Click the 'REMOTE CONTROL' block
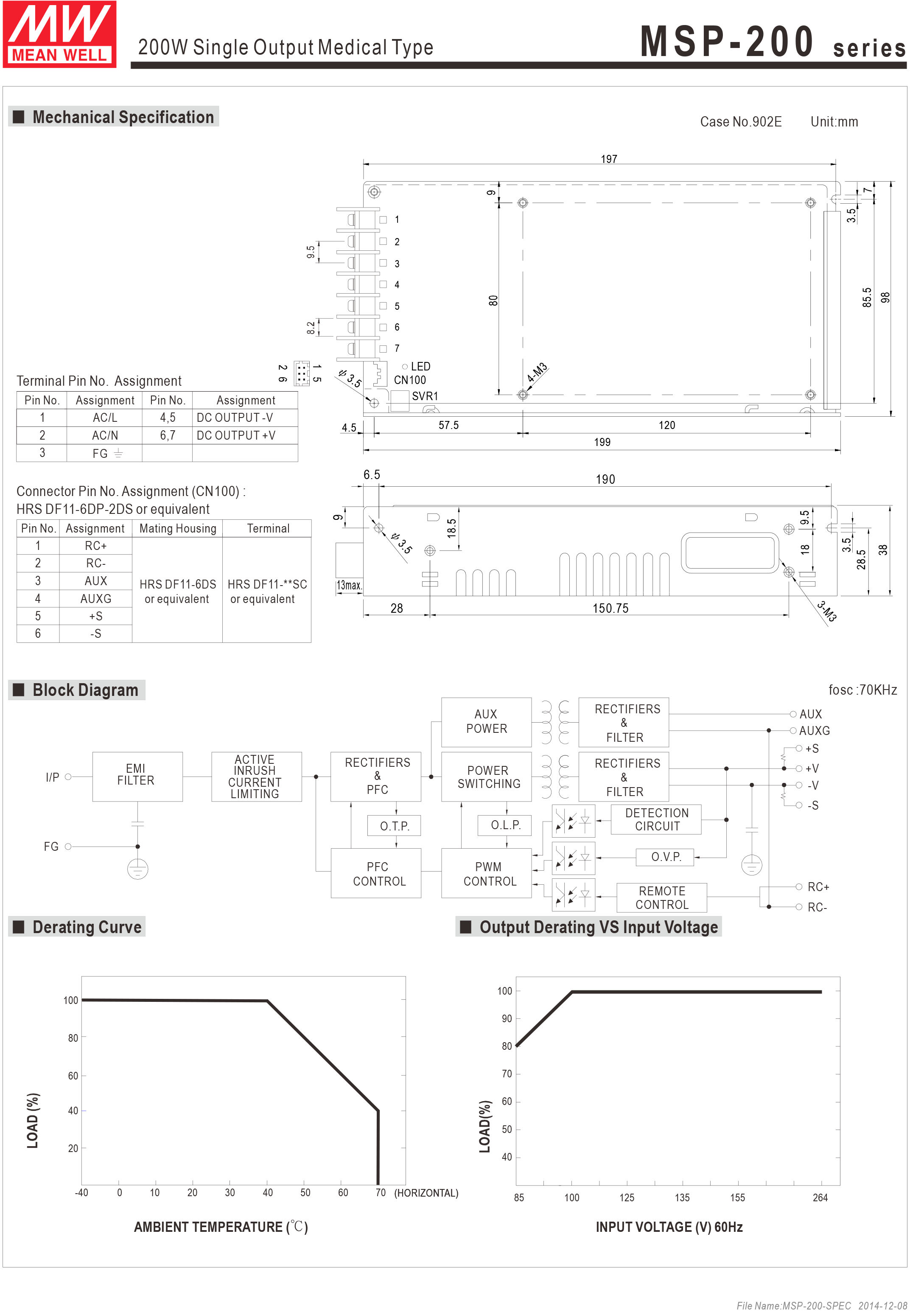This screenshot has height=1315, width=924. (x=662, y=897)
